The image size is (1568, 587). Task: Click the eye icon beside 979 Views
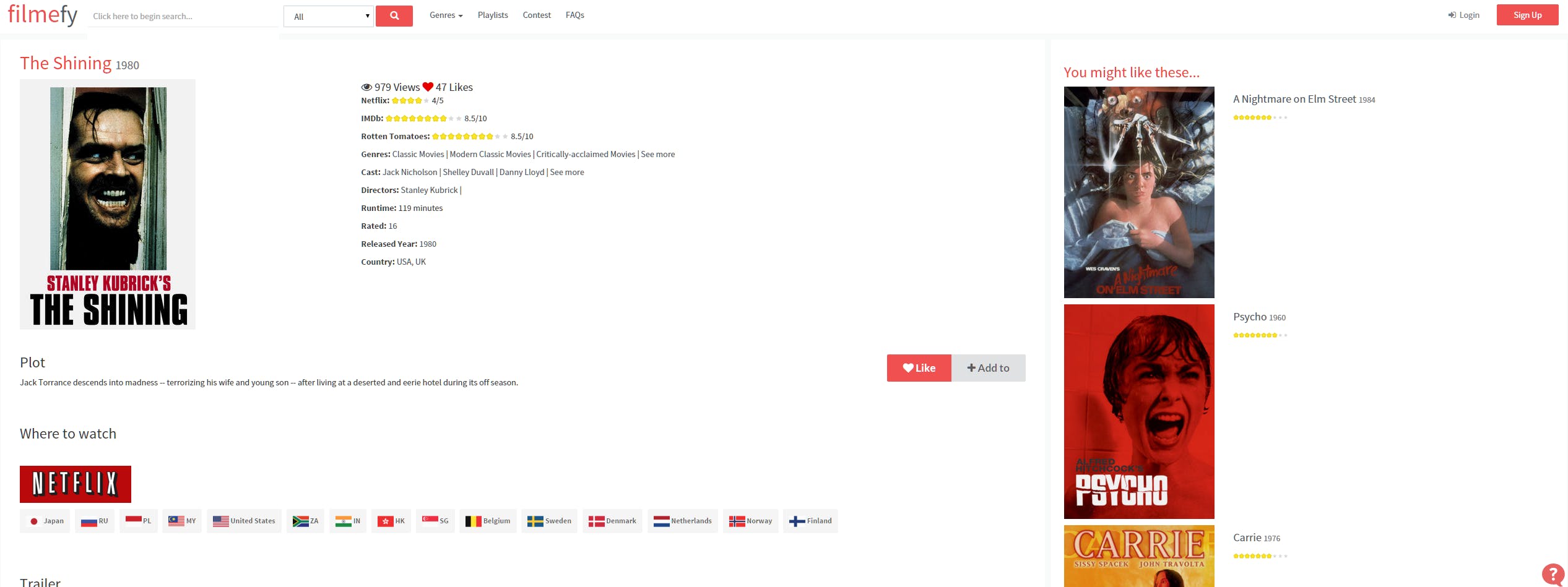366,87
